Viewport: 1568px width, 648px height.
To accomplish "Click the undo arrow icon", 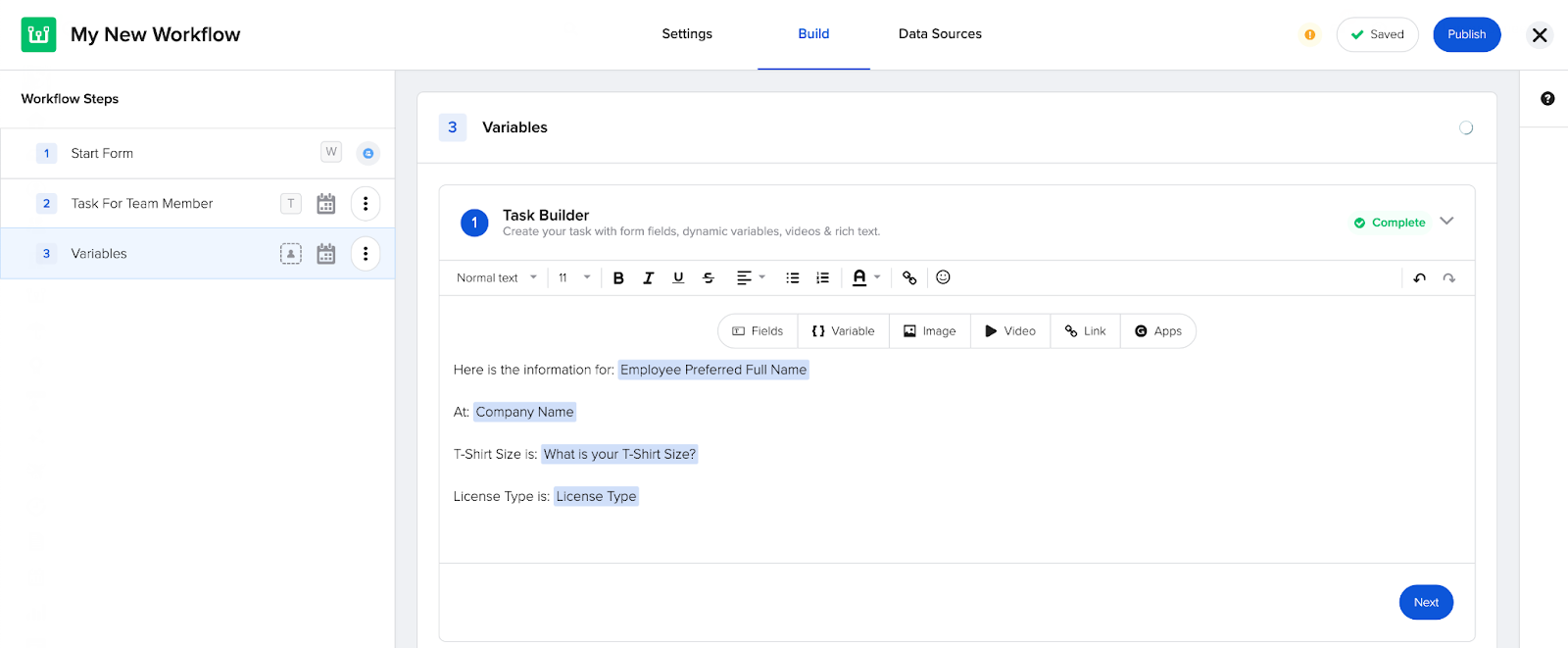I will pos(1419,278).
